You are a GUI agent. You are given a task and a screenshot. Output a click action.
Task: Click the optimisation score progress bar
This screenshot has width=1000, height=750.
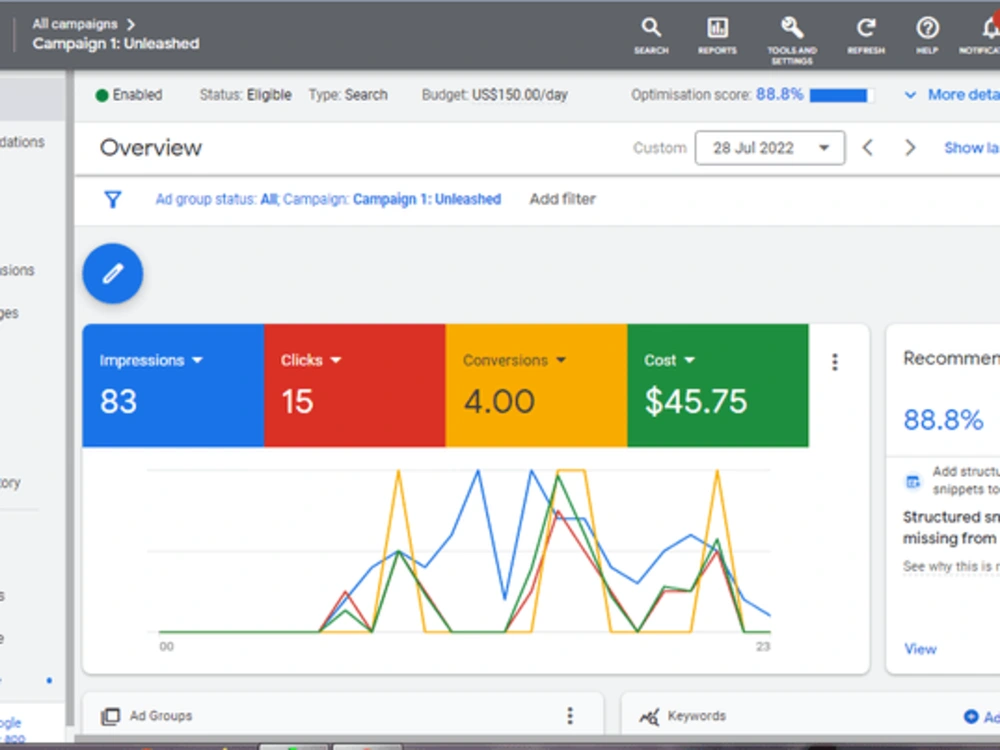tap(842, 96)
